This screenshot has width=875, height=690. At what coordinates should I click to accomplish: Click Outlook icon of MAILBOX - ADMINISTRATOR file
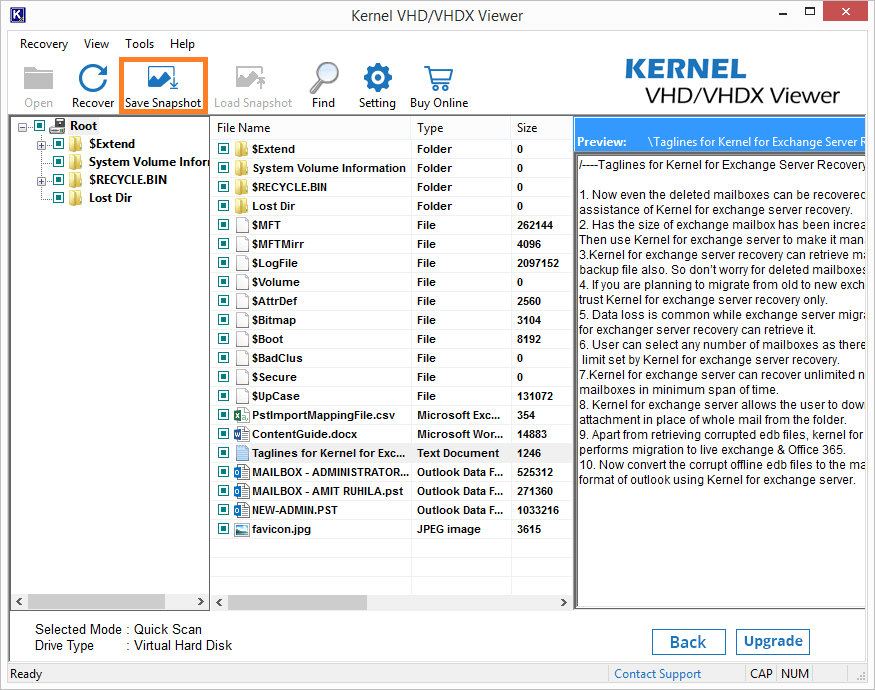[242, 472]
